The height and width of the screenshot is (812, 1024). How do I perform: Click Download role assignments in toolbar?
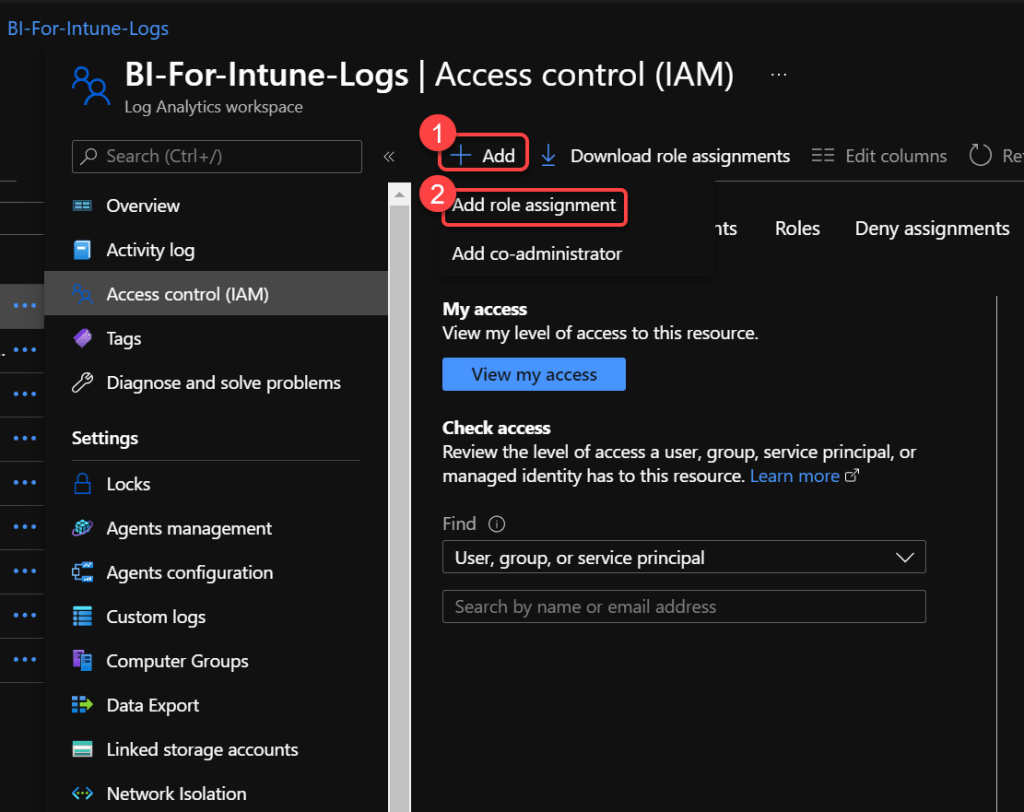pyautogui.click(x=666, y=156)
